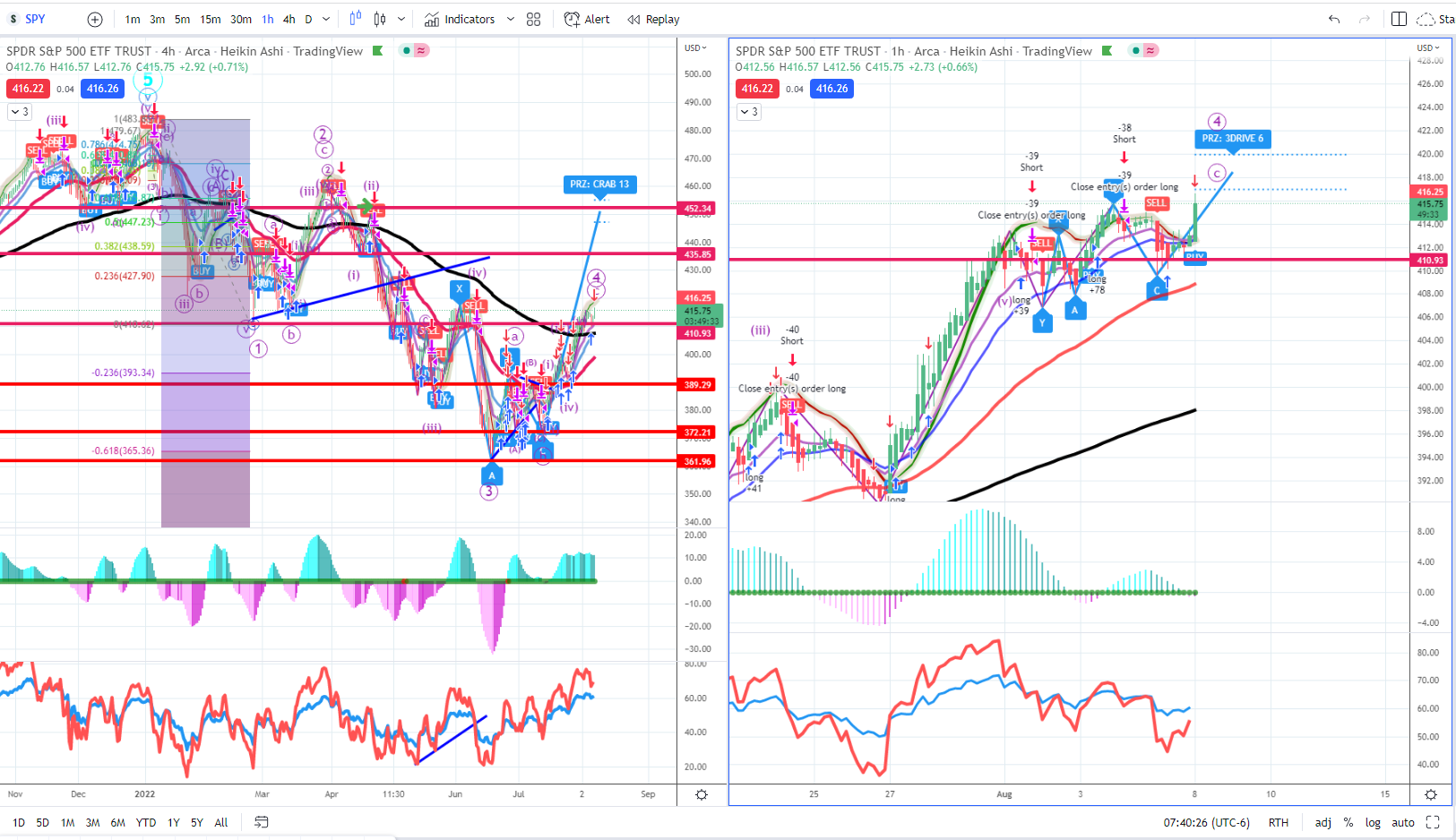Set date range to 1D
Image resolution: width=1456 pixels, height=840 pixels.
tap(19, 822)
